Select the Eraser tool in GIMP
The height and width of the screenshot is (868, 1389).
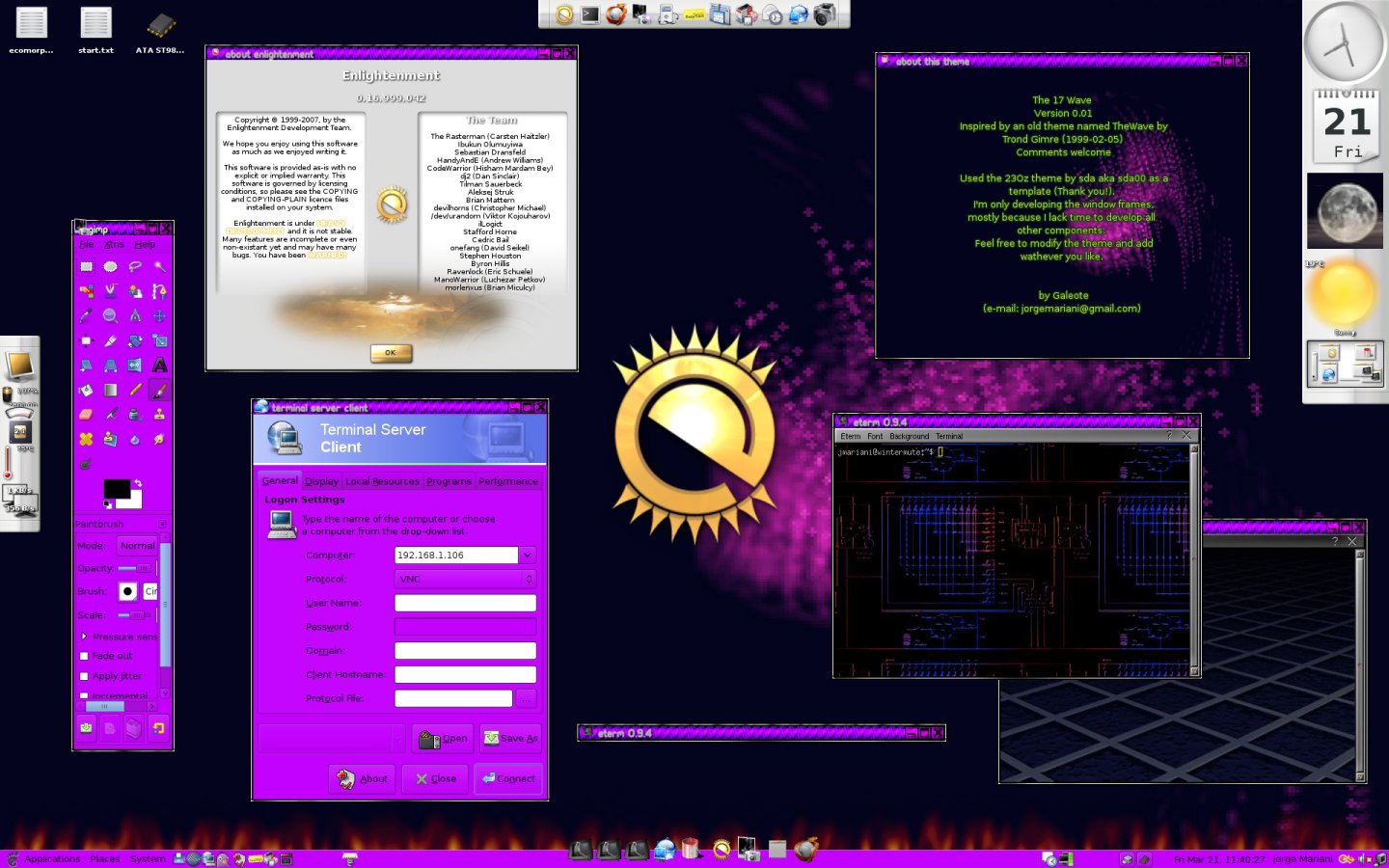[86, 415]
